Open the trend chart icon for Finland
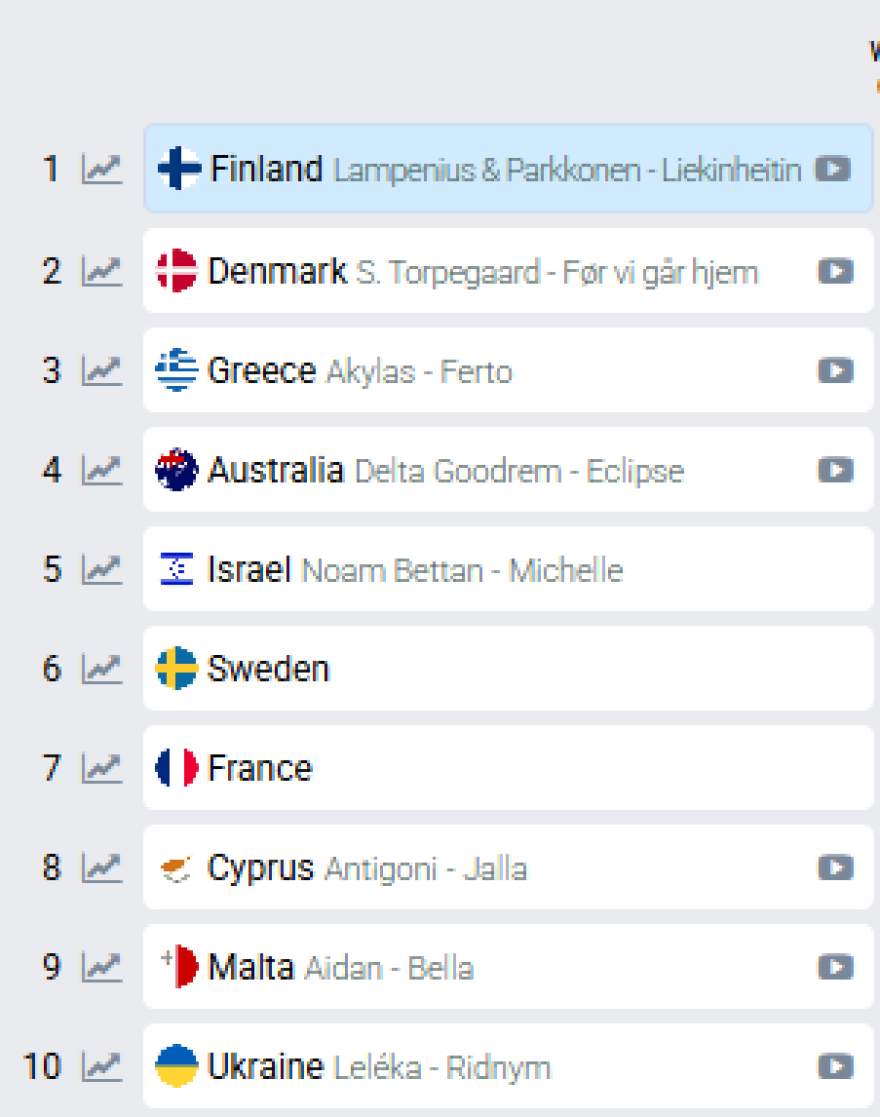This screenshot has height=1117, width=880. coord(101,169)
